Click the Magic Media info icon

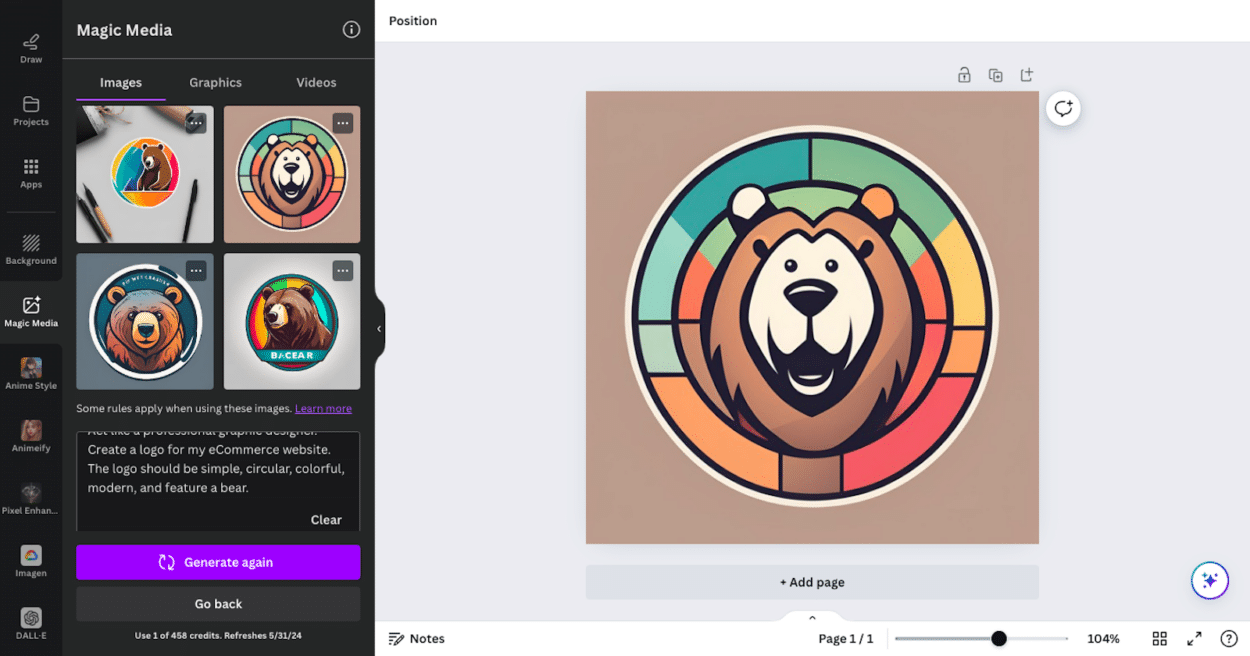(351, 30)
